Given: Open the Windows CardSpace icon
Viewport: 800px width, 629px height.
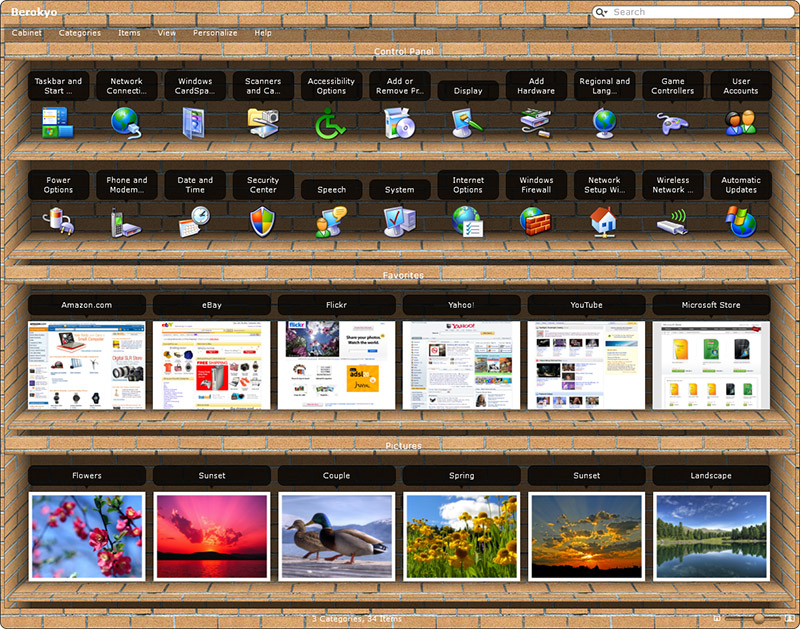Looking at the screenshot, I should 194,123.
